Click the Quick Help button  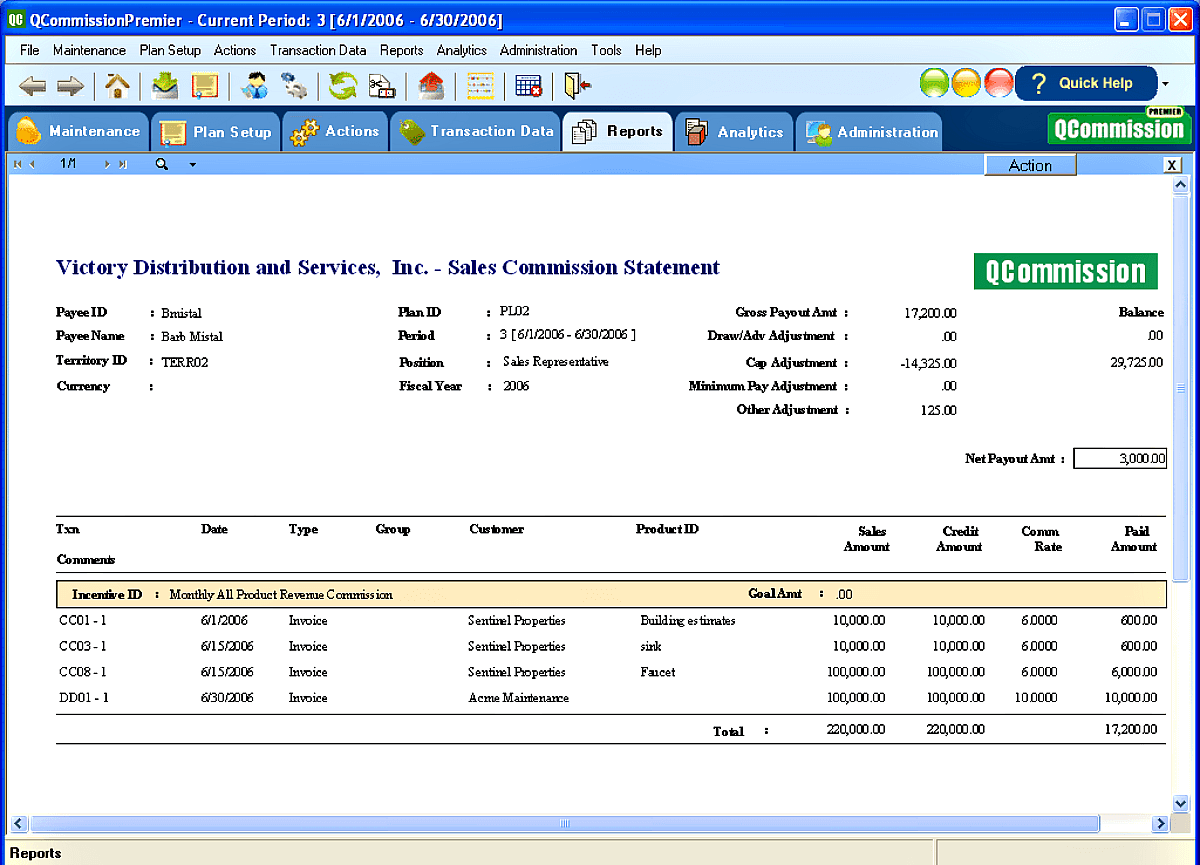pyautogui.click(x=1085, y=84)
